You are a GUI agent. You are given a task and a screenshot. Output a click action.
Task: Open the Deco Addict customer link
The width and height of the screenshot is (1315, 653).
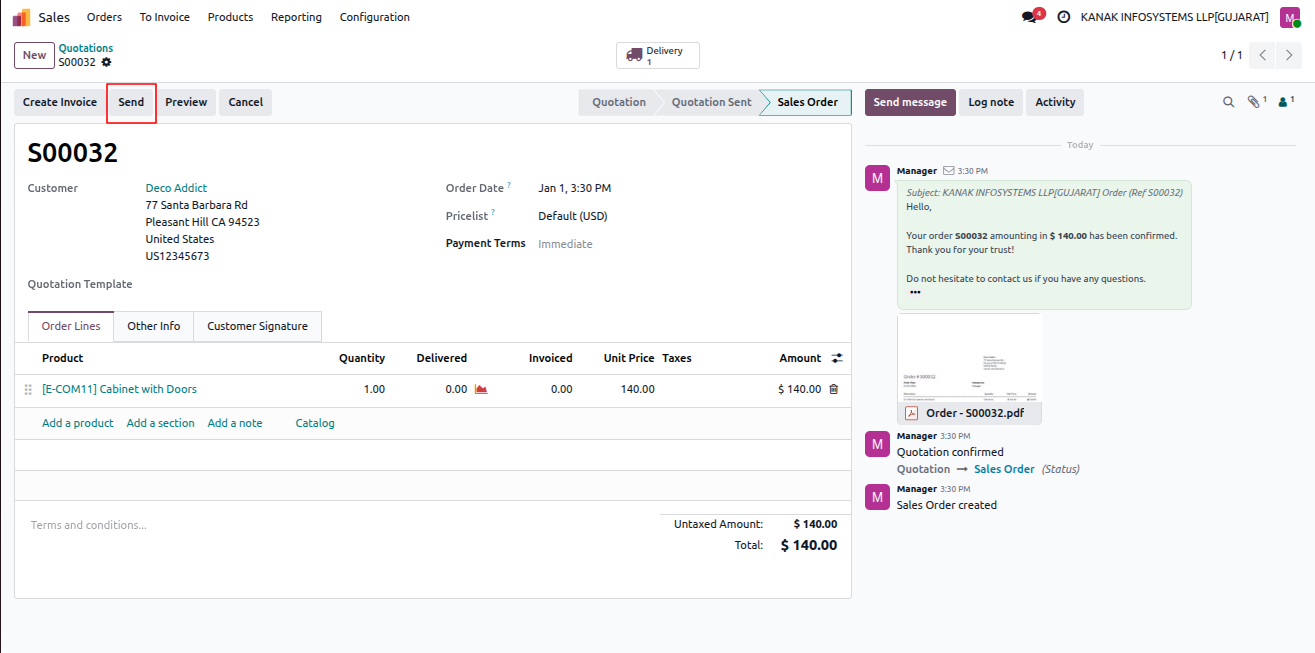click(x=176, y=188)
